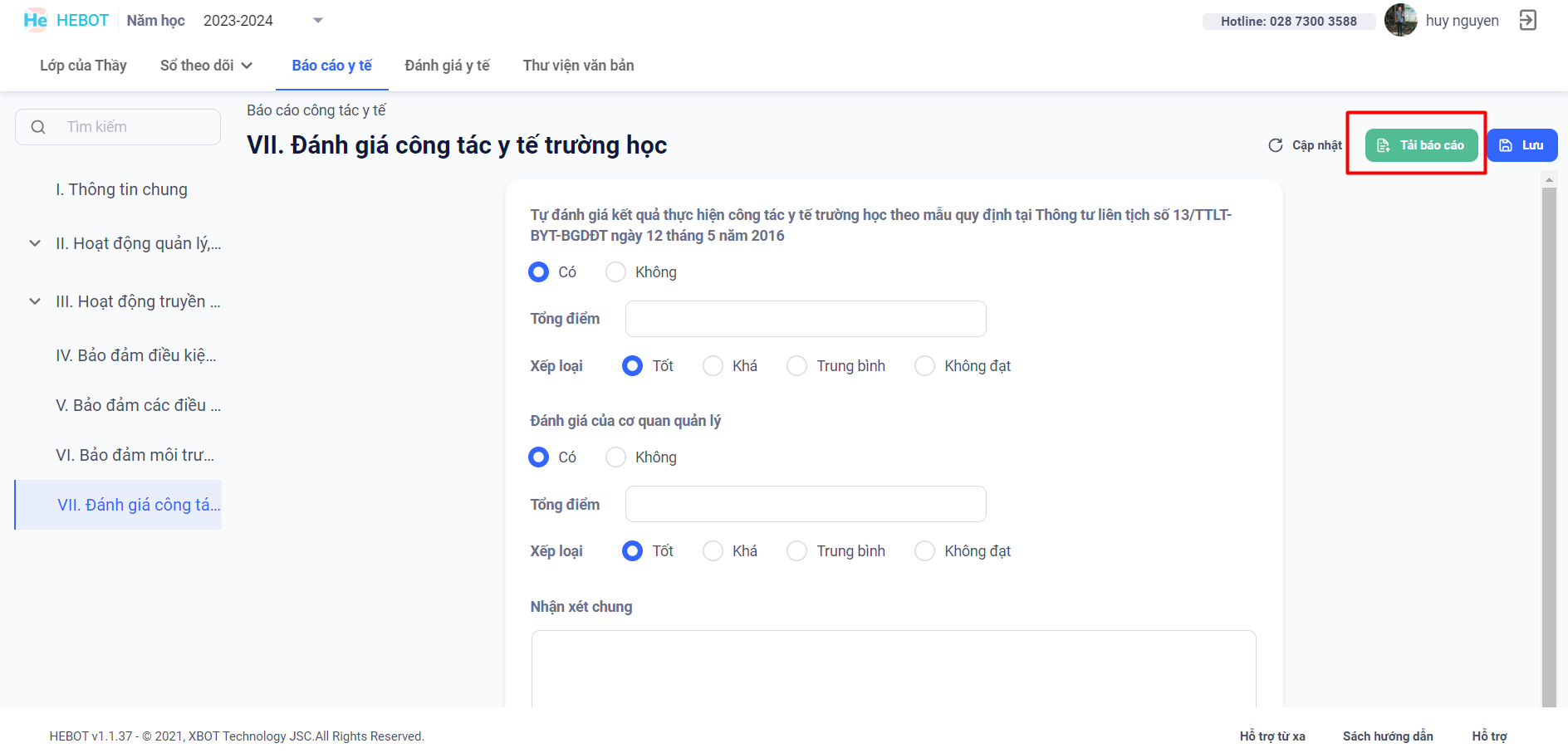This screenshot has width=1568, height=753.
Task: Save the form using Lưu button
Action: tap(1521, 145)
